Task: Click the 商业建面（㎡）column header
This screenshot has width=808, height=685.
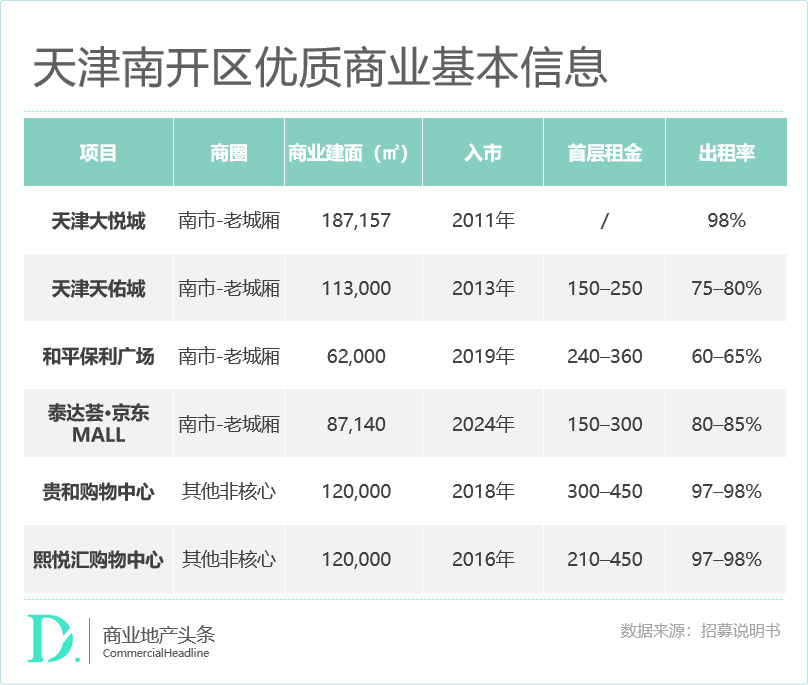Action: [353, 153]
